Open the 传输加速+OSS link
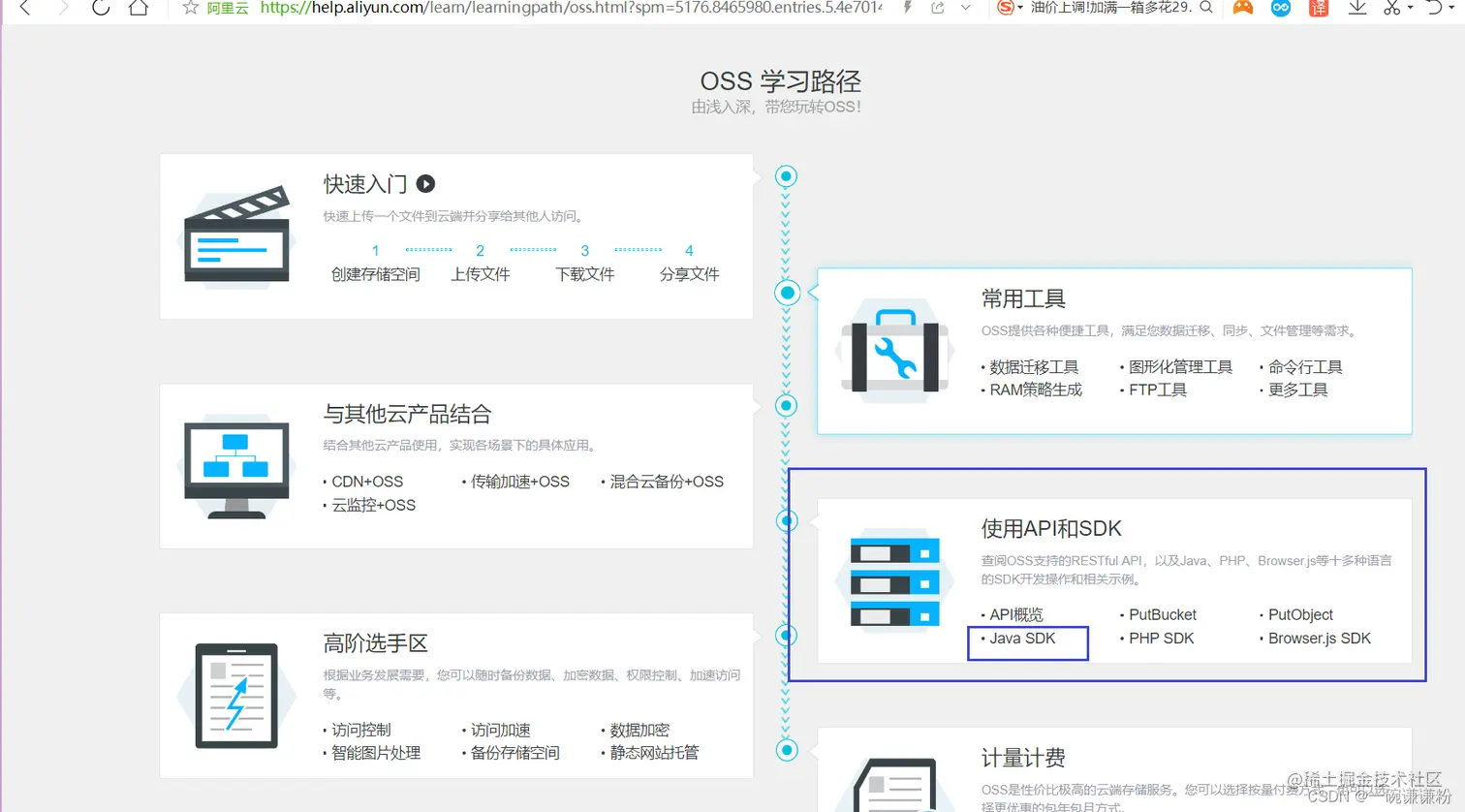 click(520, 482)
